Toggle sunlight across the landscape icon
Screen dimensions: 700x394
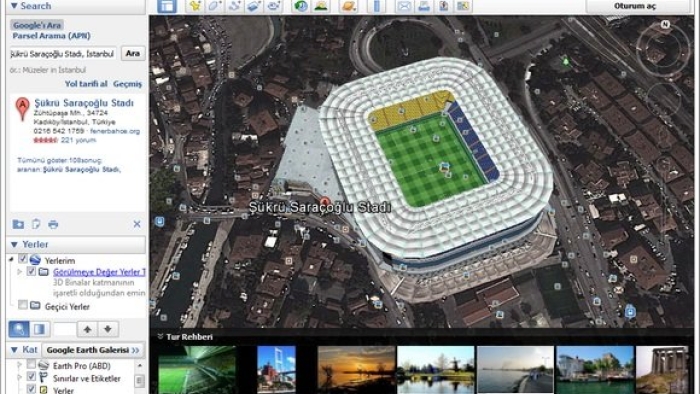click(x=321, y=6)
